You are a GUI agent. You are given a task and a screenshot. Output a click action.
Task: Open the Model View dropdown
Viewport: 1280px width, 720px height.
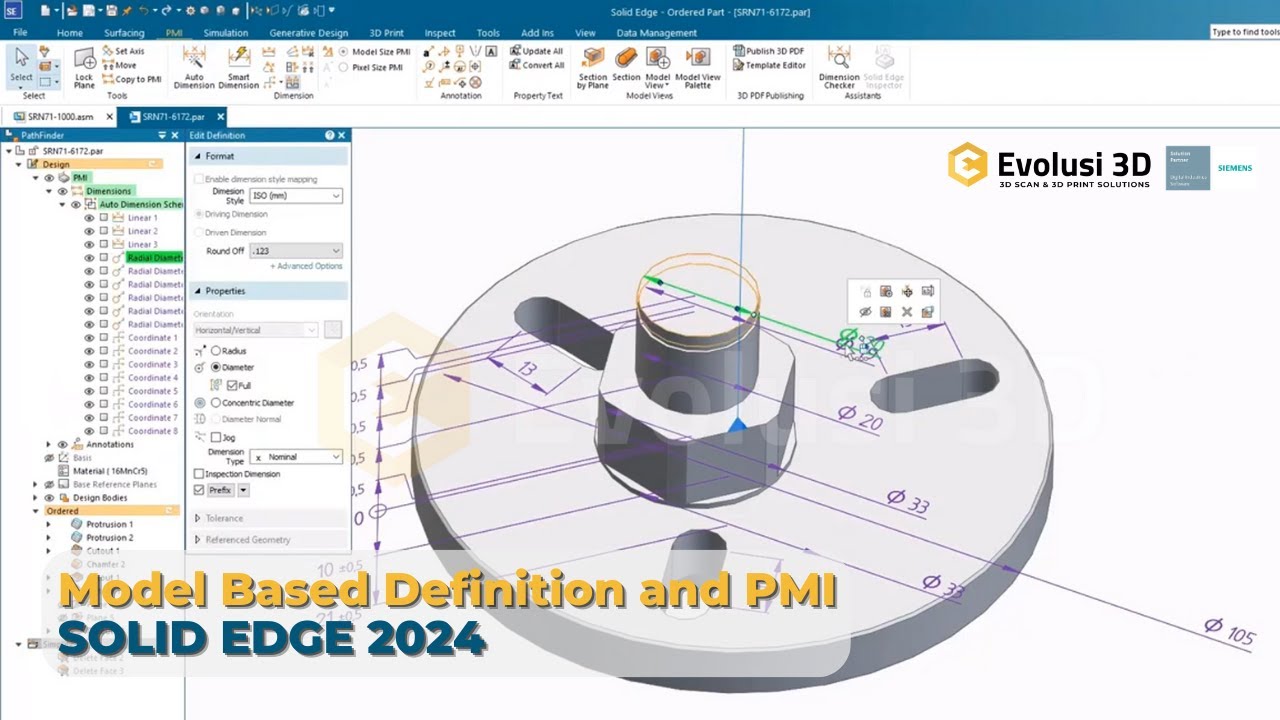(x=657, y=81)
